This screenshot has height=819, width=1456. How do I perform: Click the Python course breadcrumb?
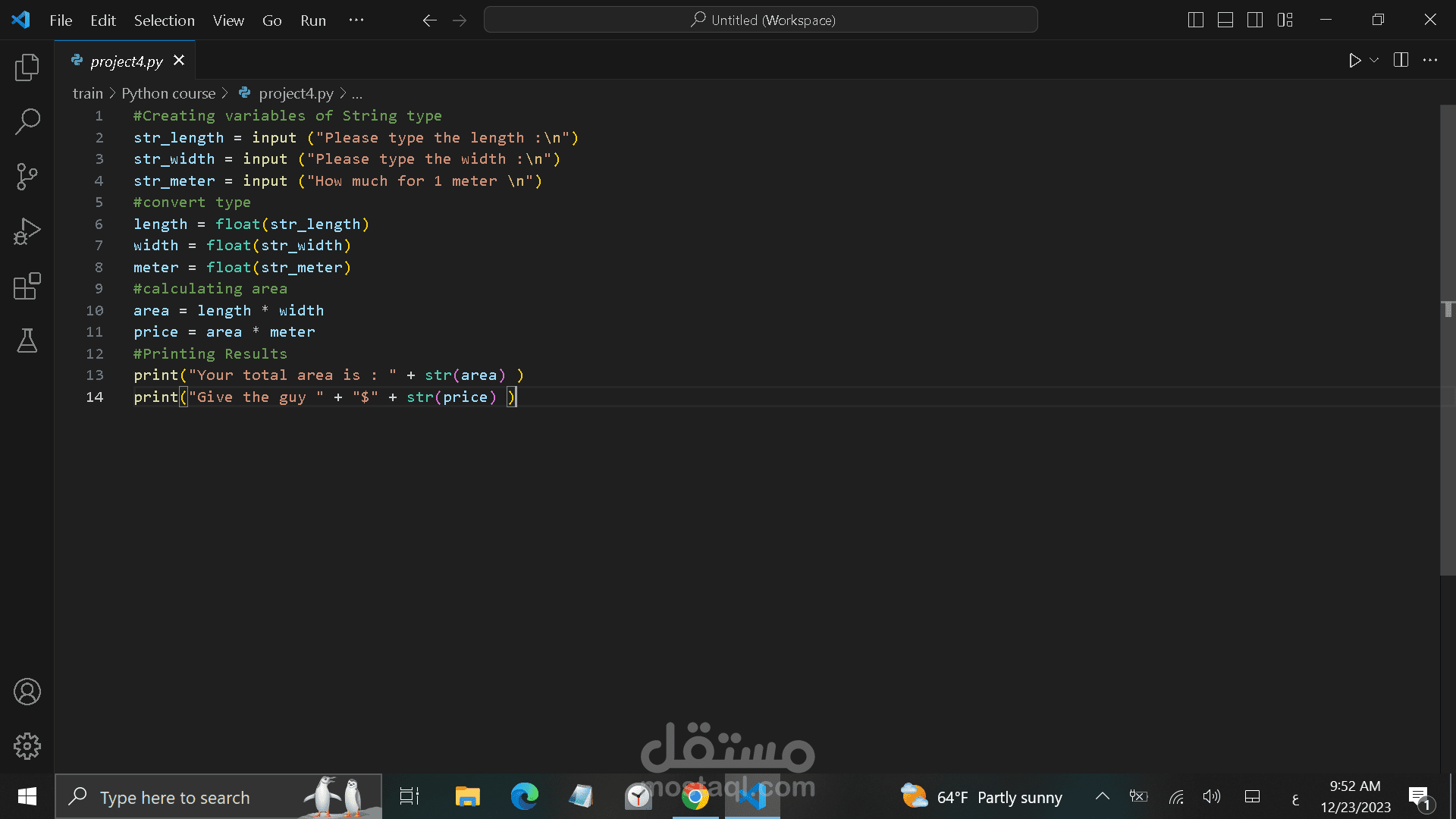168,93
